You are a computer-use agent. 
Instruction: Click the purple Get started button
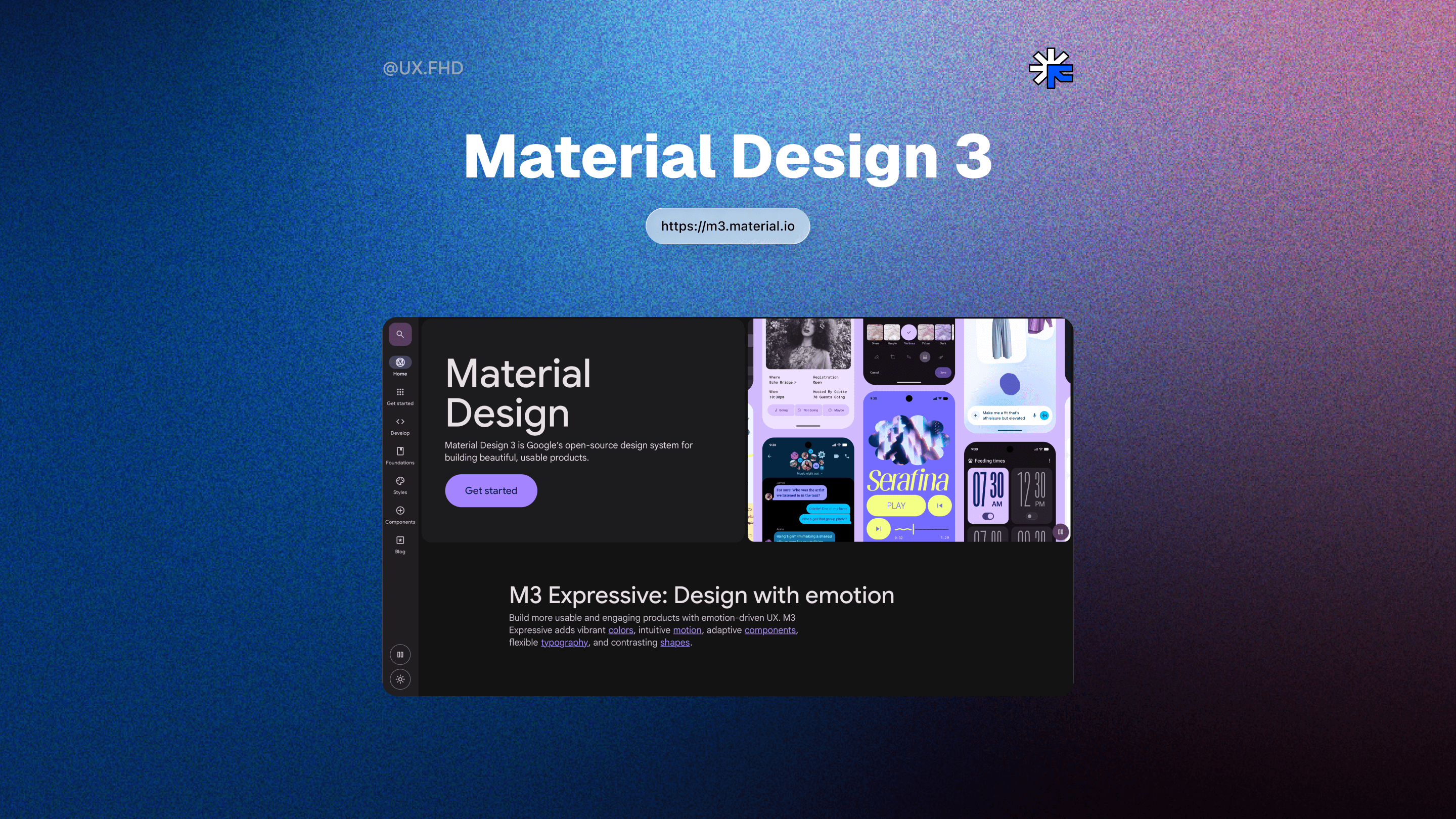click(x=490, y=490)
